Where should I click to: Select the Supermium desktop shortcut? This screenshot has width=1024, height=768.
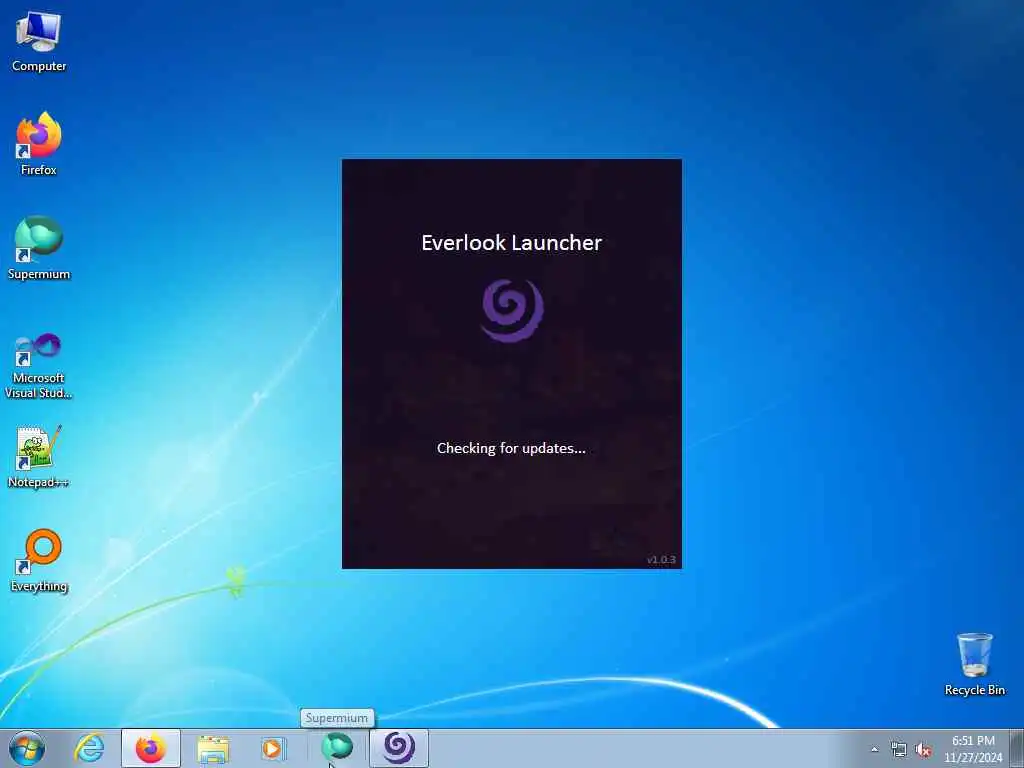[39, 248]
